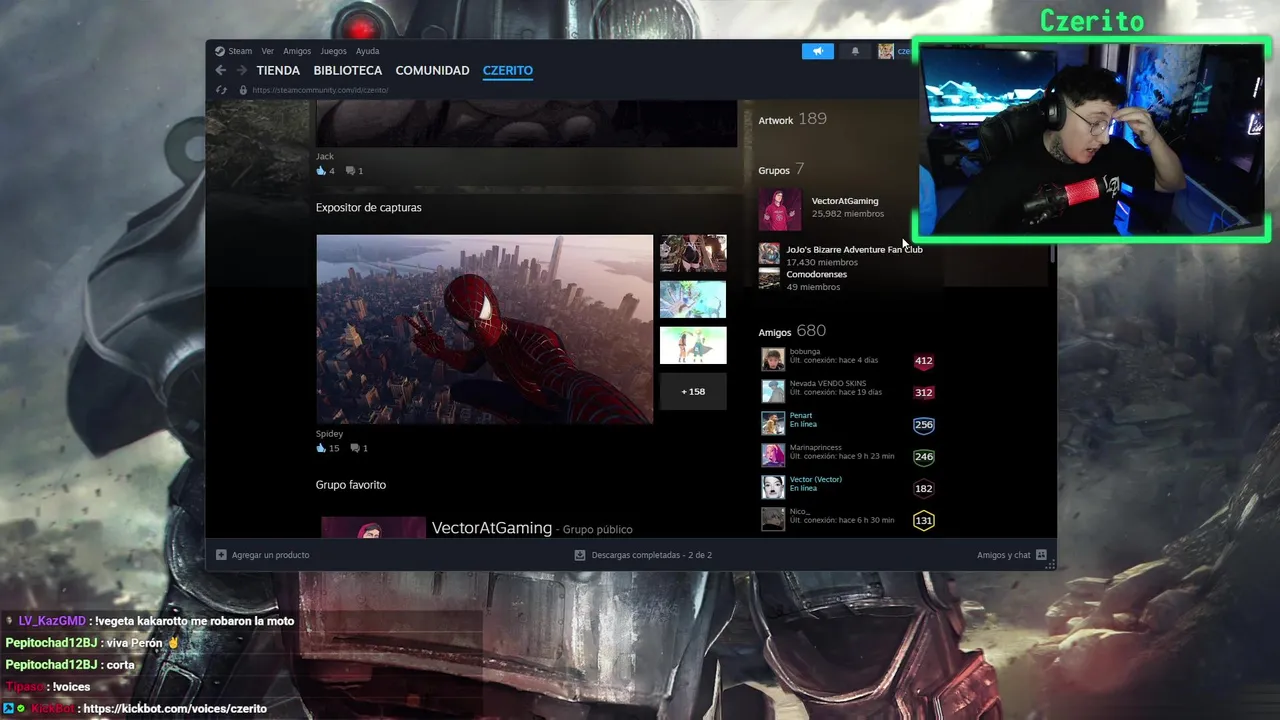The width and height of the screenshot is (1280, 720).
Task: Open the BIBLIOTECA tab
Action: pyautogui.click(x=347, y=70)
